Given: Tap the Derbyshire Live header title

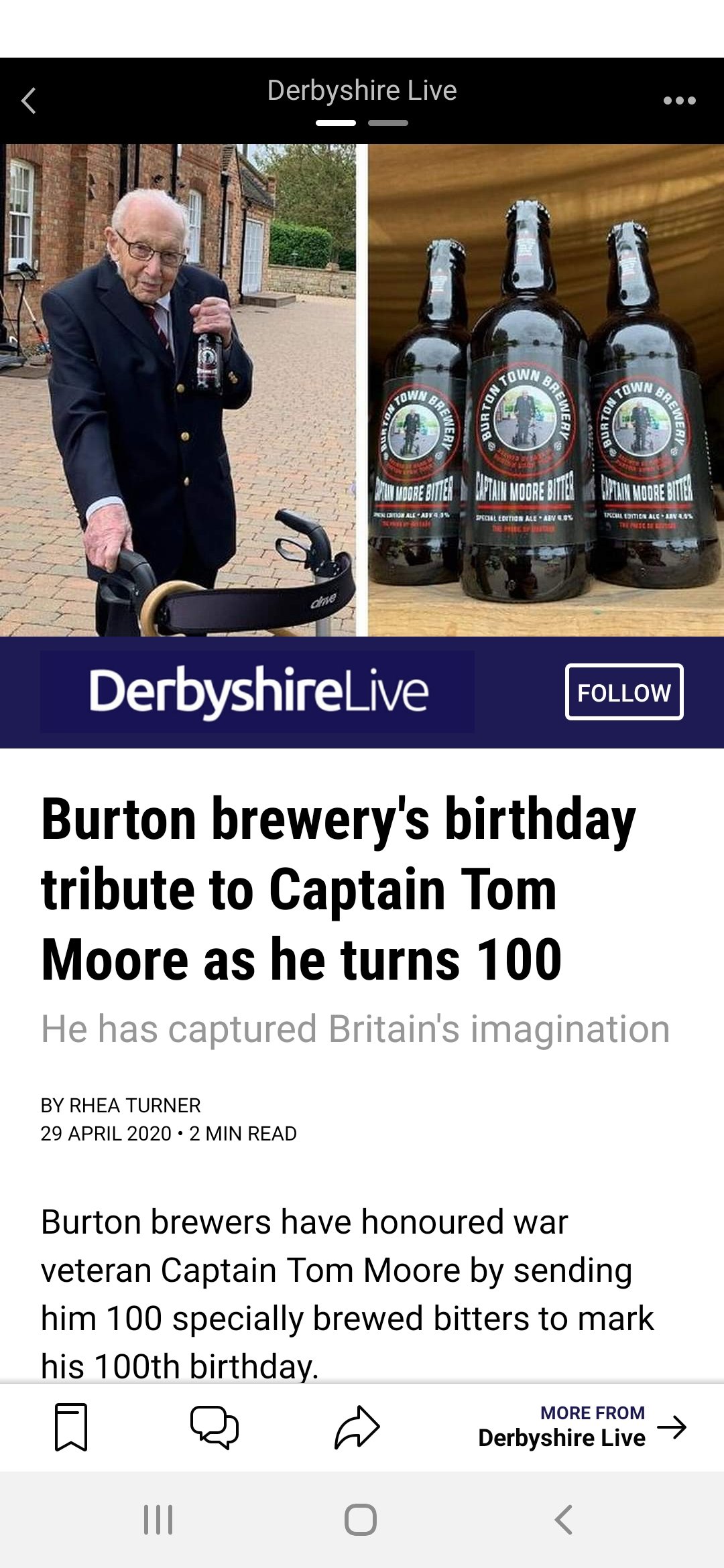Looking at the screenshot, I should point(362,90).
